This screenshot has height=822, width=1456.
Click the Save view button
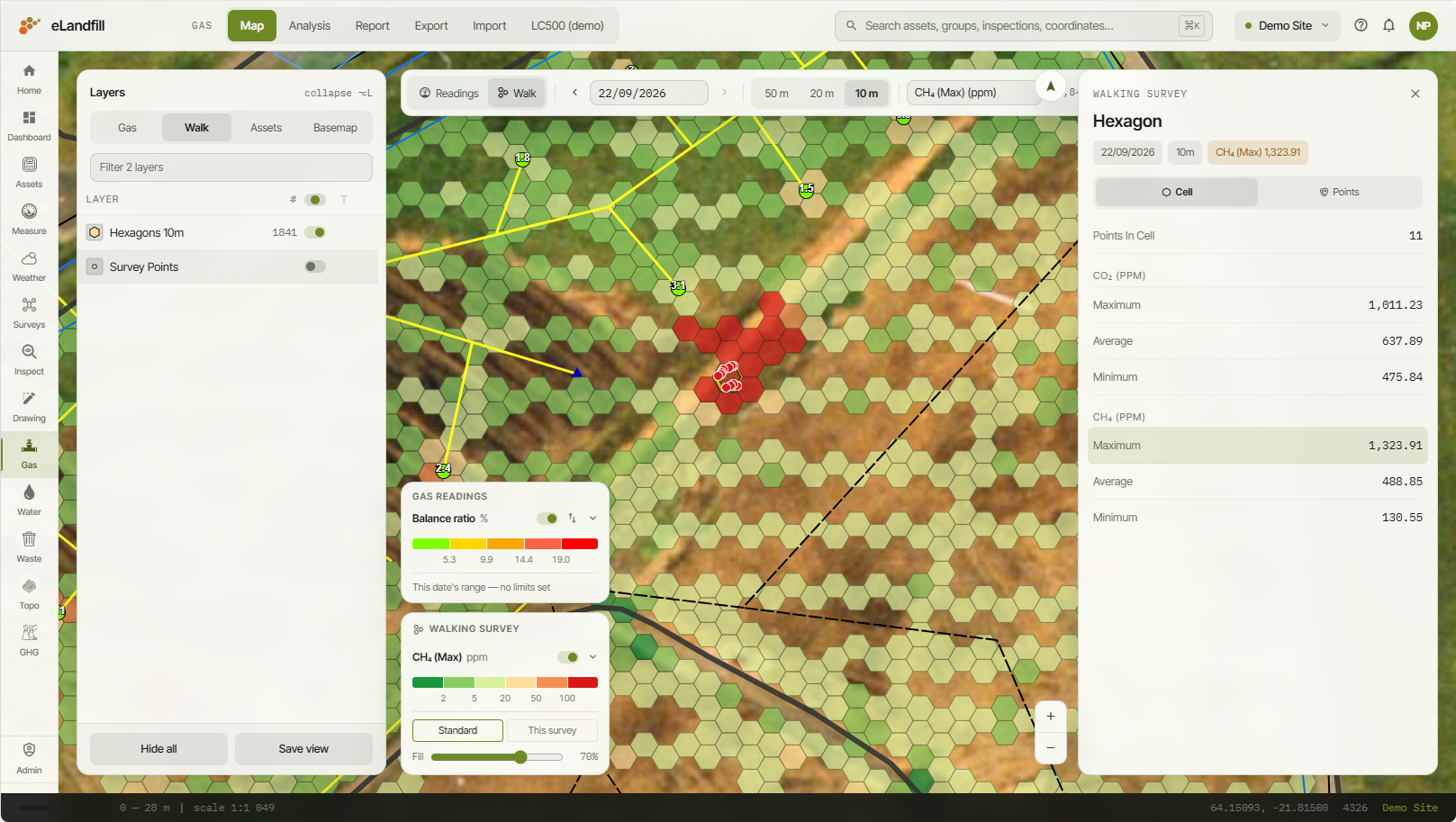[303, 749]
